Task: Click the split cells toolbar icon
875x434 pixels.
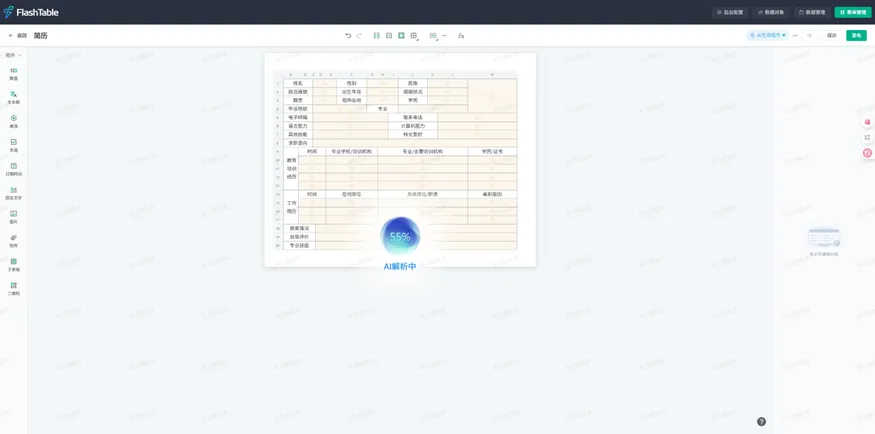Action: (x=389, y=36)
